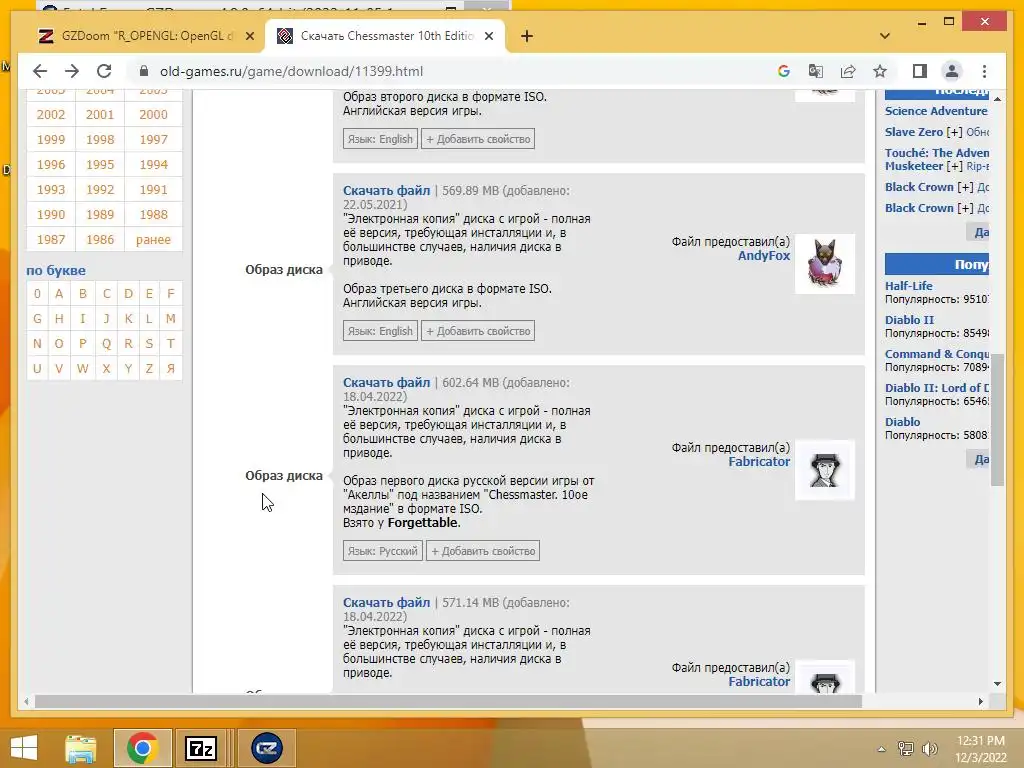Add property to third disc entry
1024x768 pixels.
coord(478,330)
